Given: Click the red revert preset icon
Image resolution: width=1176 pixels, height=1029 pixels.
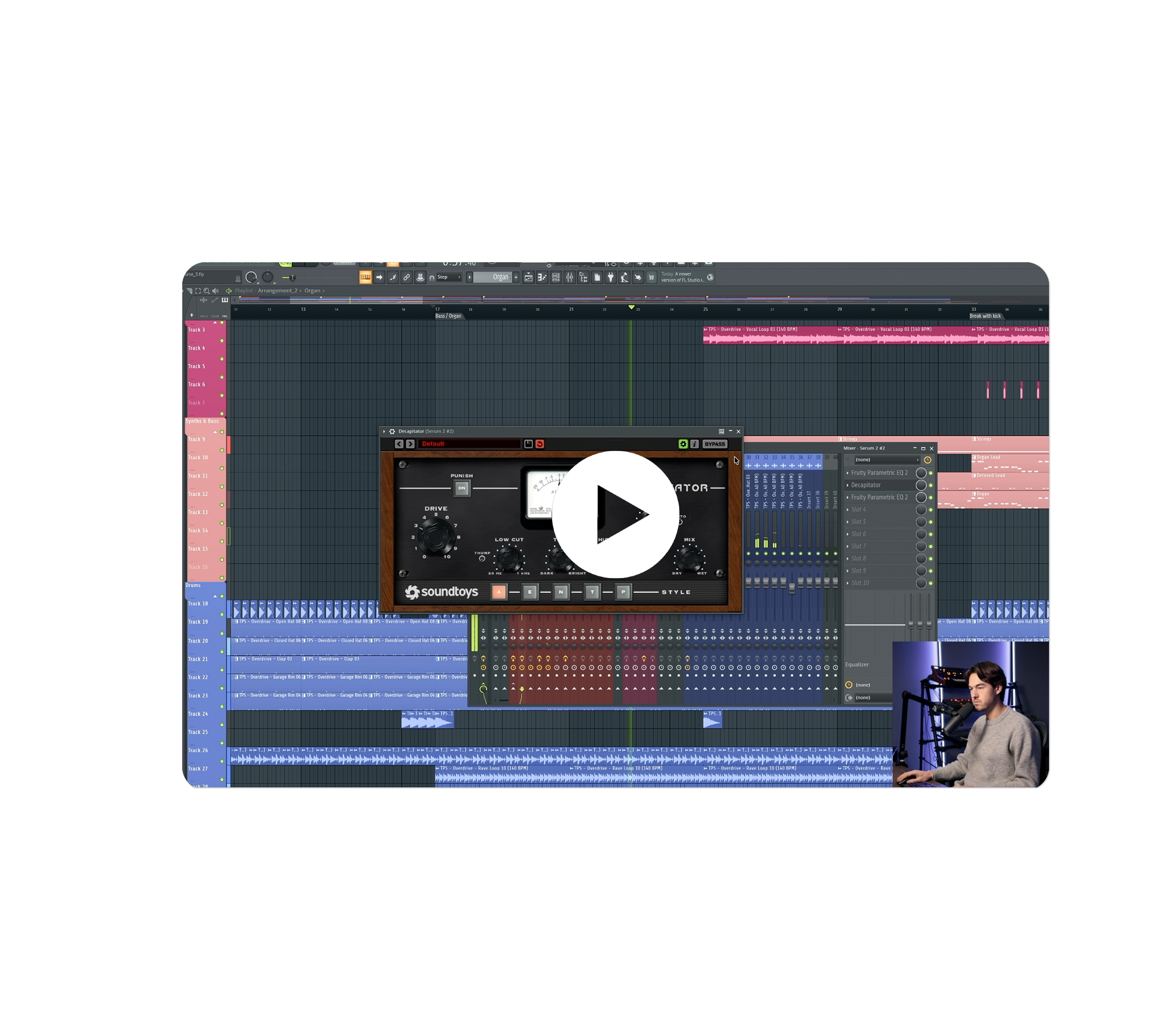Looking at the screenshot, I should pos(540,444).
